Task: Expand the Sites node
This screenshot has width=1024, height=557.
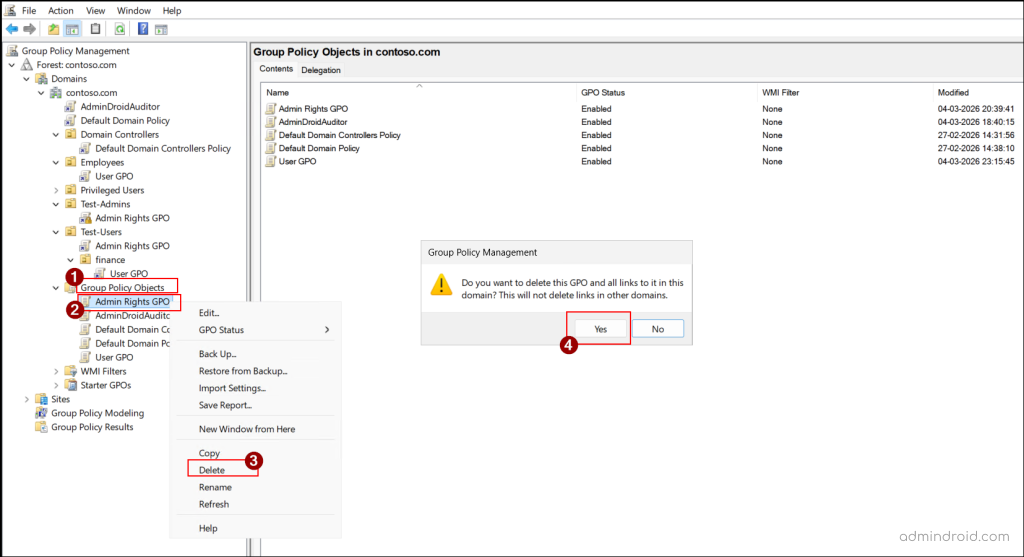Action: point(27,399)
